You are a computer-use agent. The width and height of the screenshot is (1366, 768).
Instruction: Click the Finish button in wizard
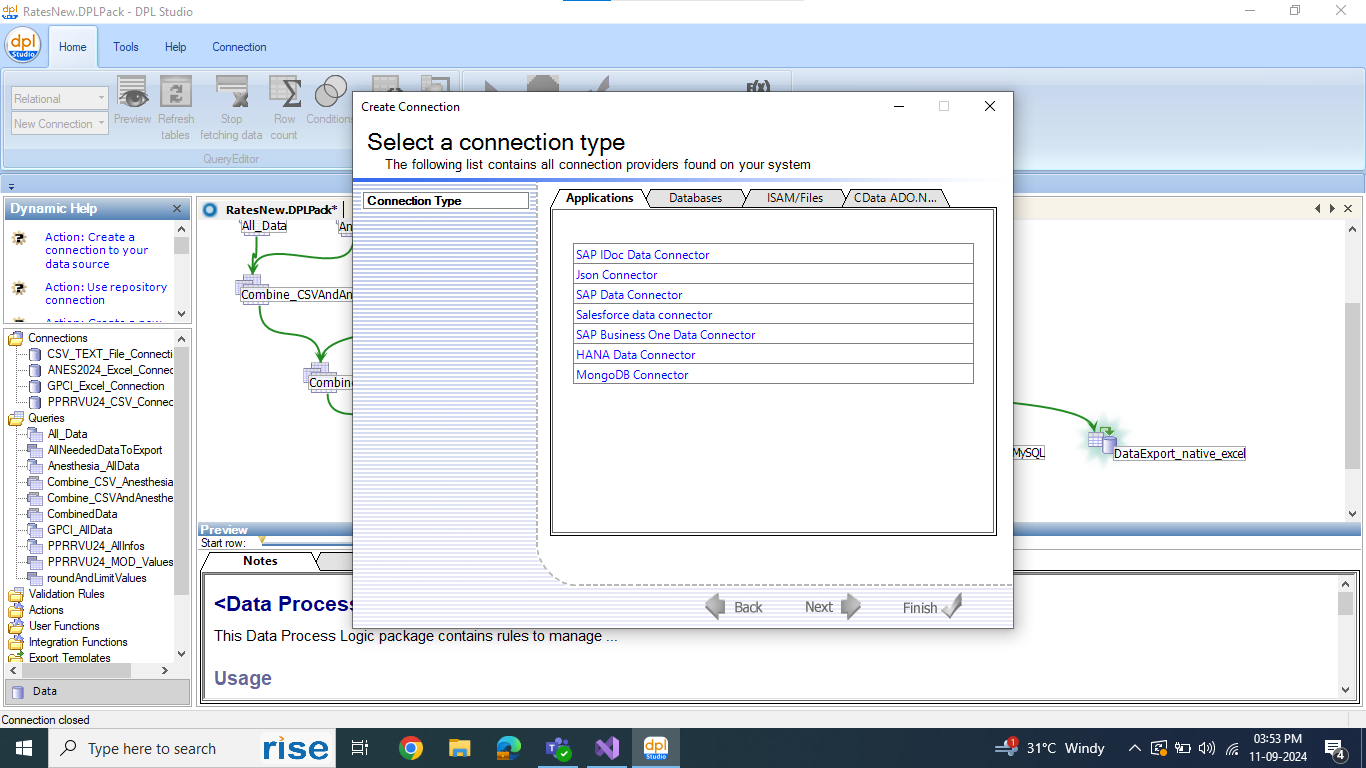tap(932, 607)
